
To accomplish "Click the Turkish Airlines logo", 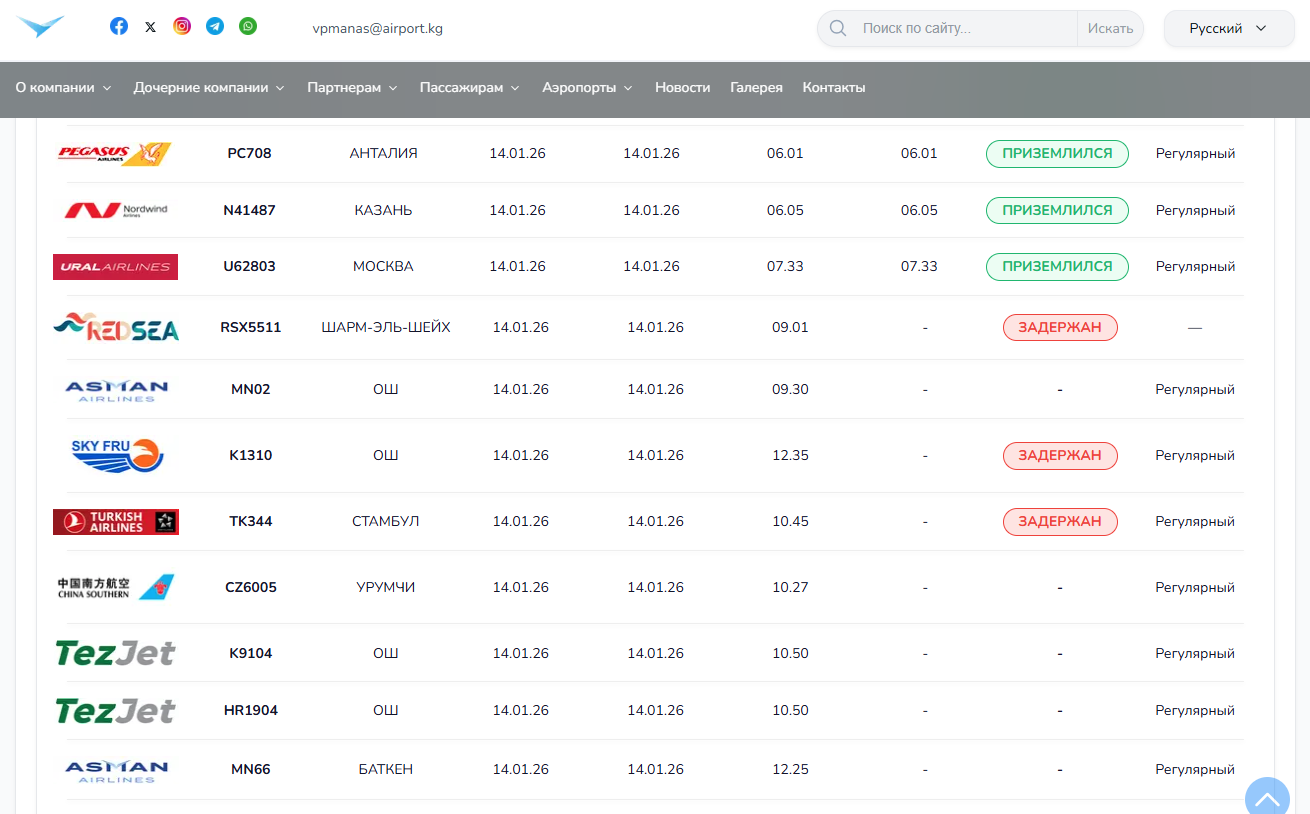I will (x=116, y=522).
